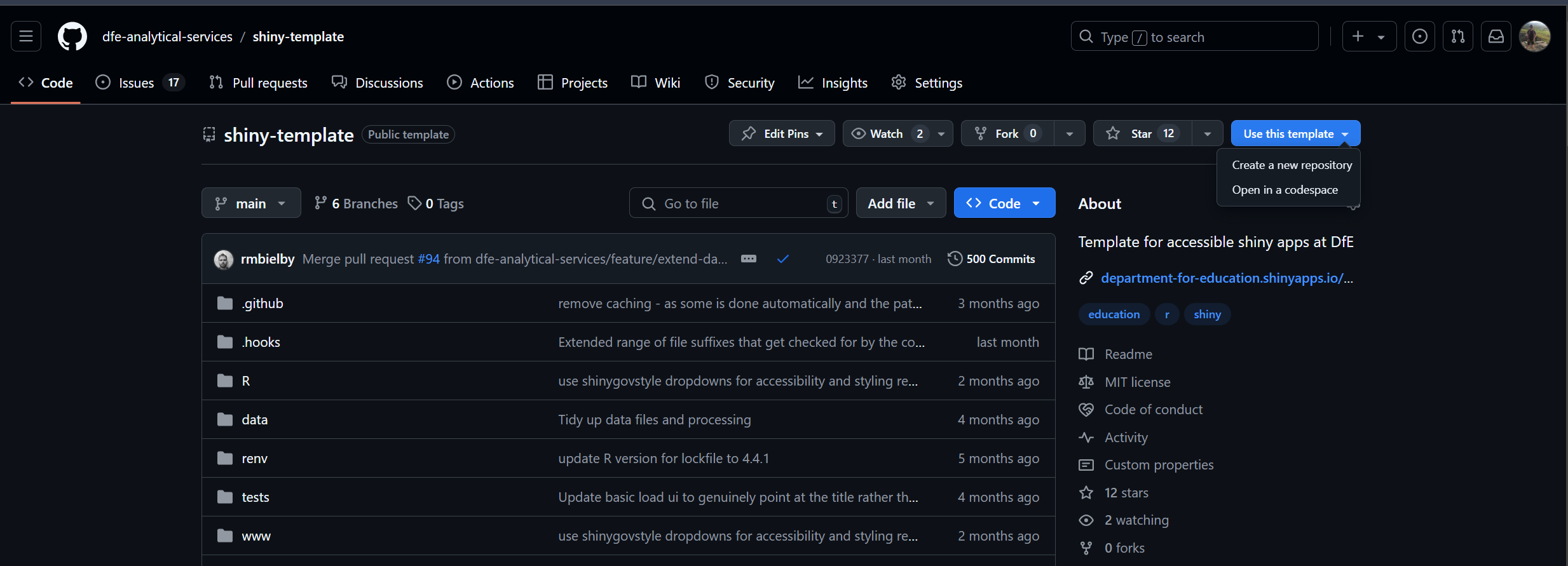Open the global pull requests icon
This screenshot has width=1568, height=566.
pyautogui.click(x=1458, y=37)
